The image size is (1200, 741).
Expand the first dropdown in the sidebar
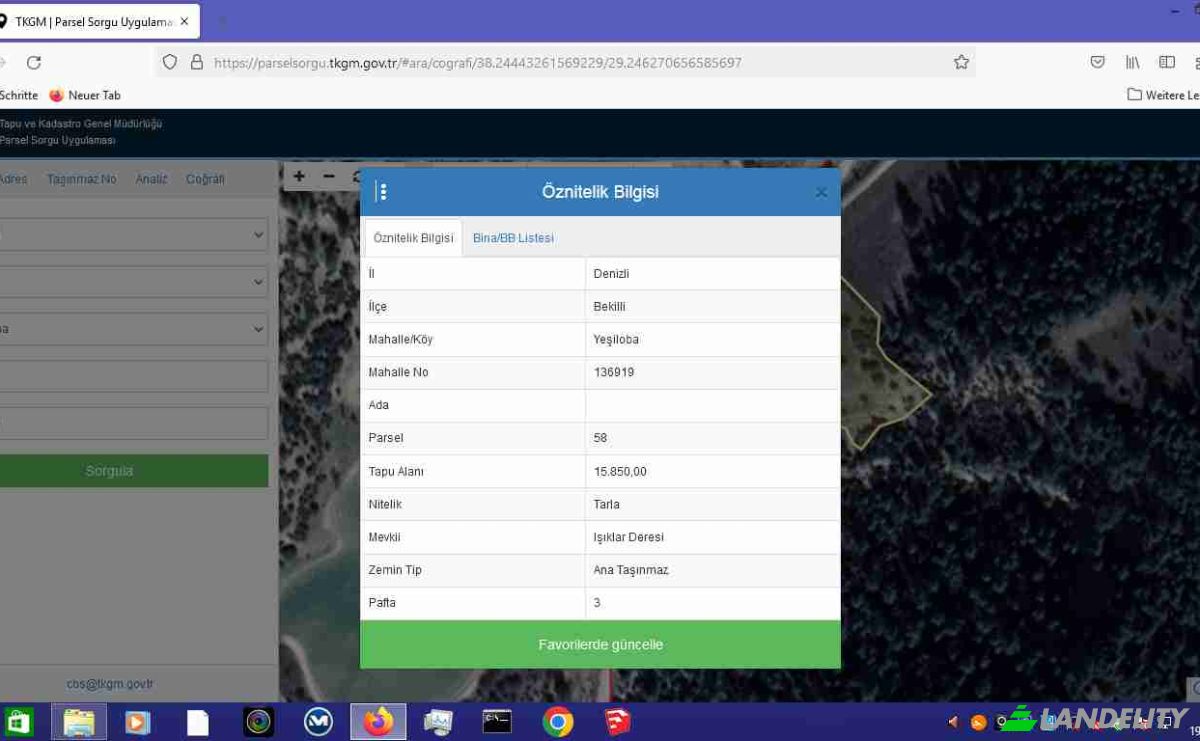coord(134,234)
